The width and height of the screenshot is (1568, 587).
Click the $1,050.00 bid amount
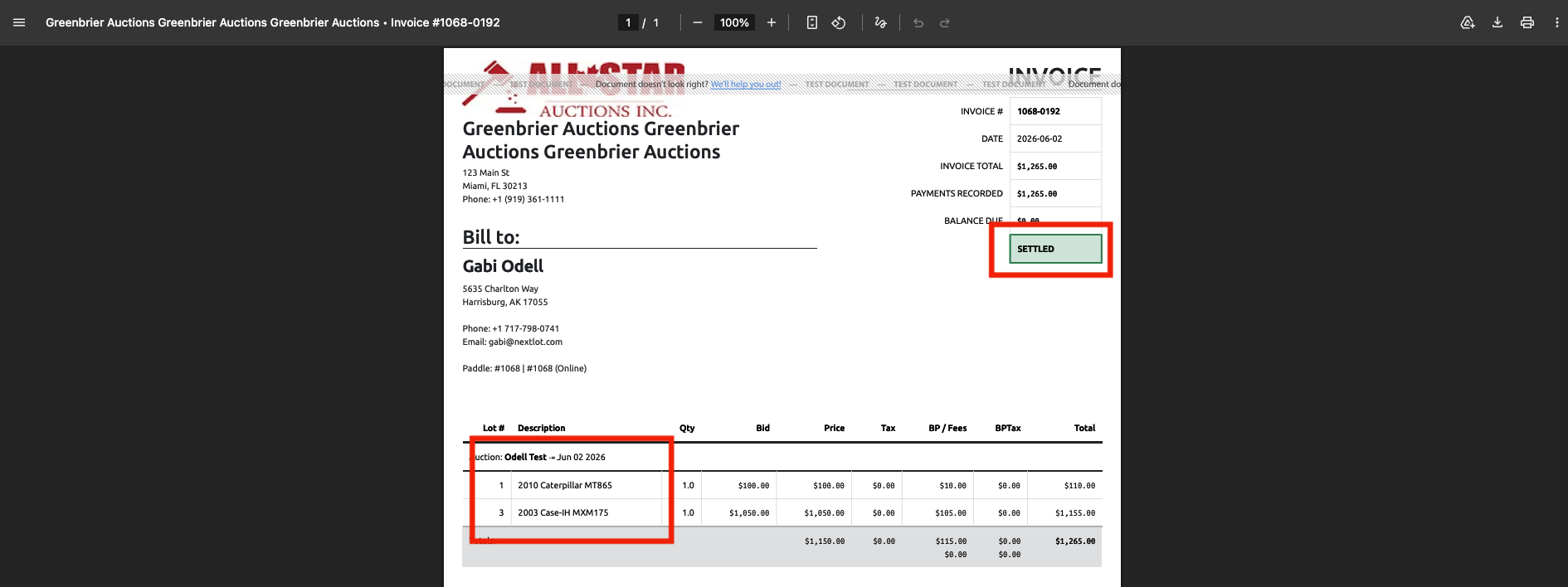[749, 513]
